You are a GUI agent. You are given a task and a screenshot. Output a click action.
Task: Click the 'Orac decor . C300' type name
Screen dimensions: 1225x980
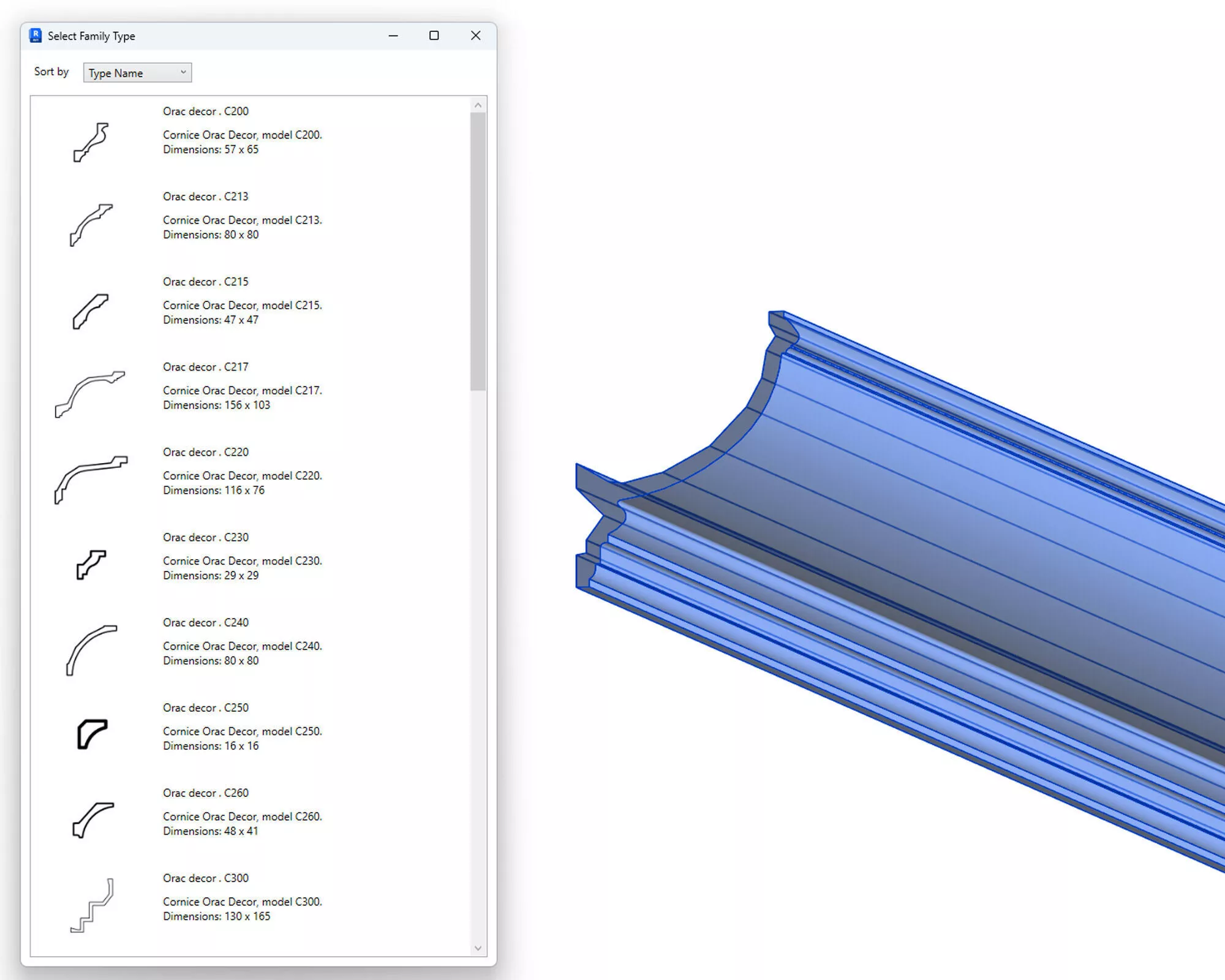[x=206, y=878]
